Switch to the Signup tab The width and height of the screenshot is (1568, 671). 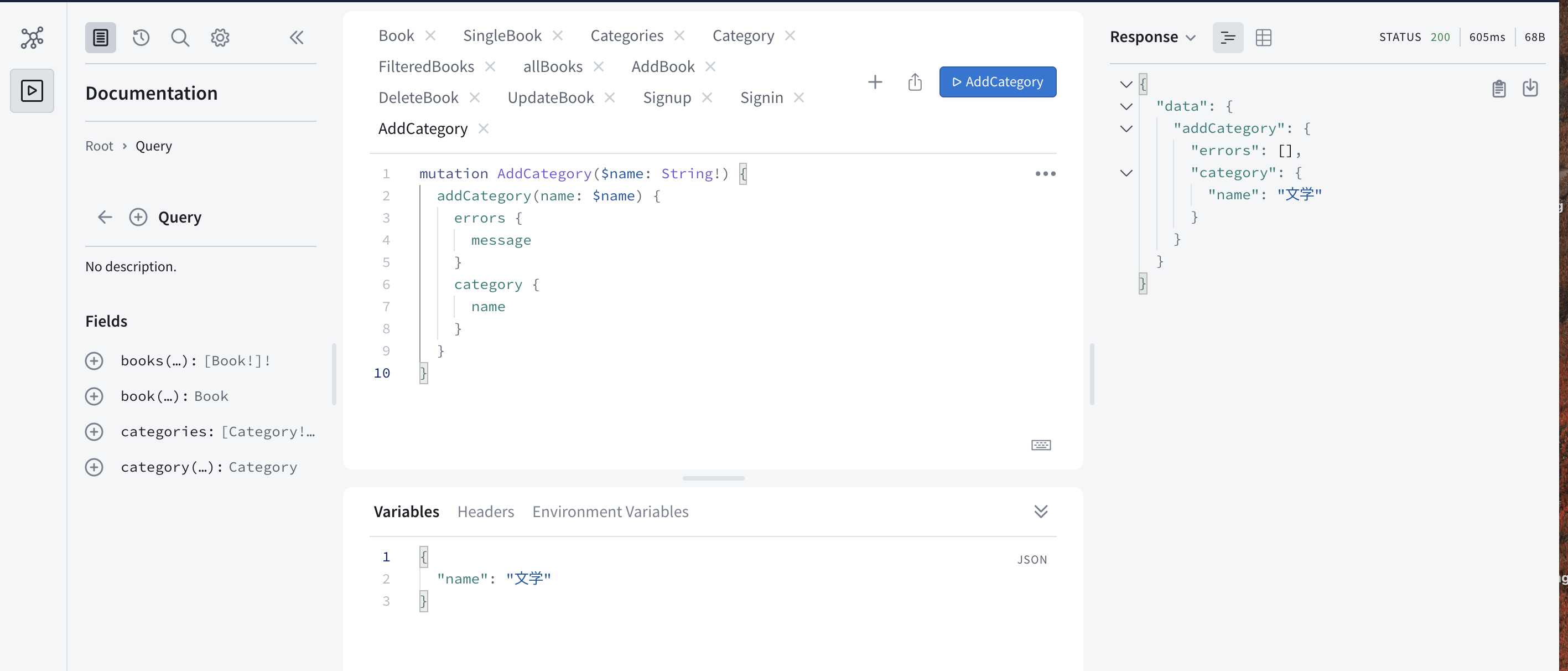(x=667, y=97)
